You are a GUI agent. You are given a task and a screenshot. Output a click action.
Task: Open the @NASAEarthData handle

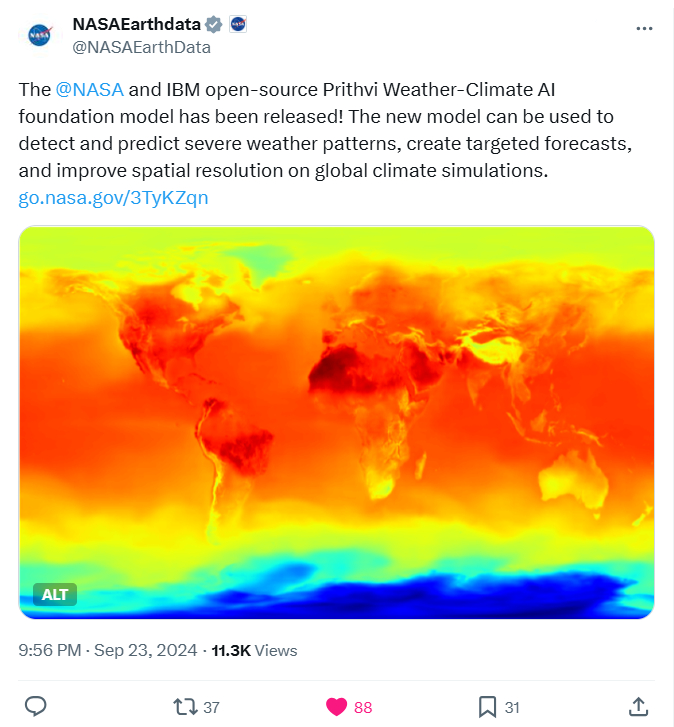tap(141, 46)
